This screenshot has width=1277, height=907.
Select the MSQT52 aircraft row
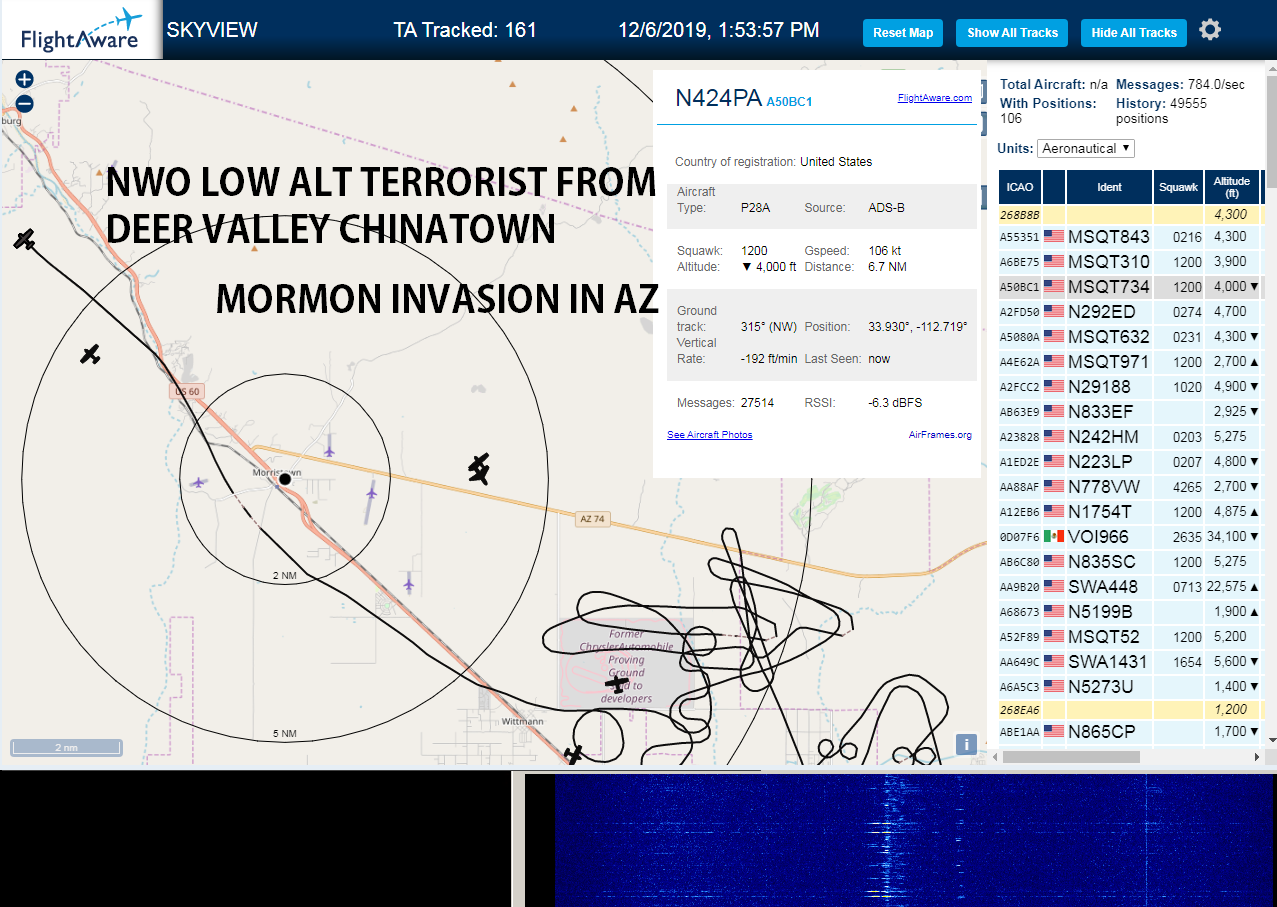[1130, 637]
